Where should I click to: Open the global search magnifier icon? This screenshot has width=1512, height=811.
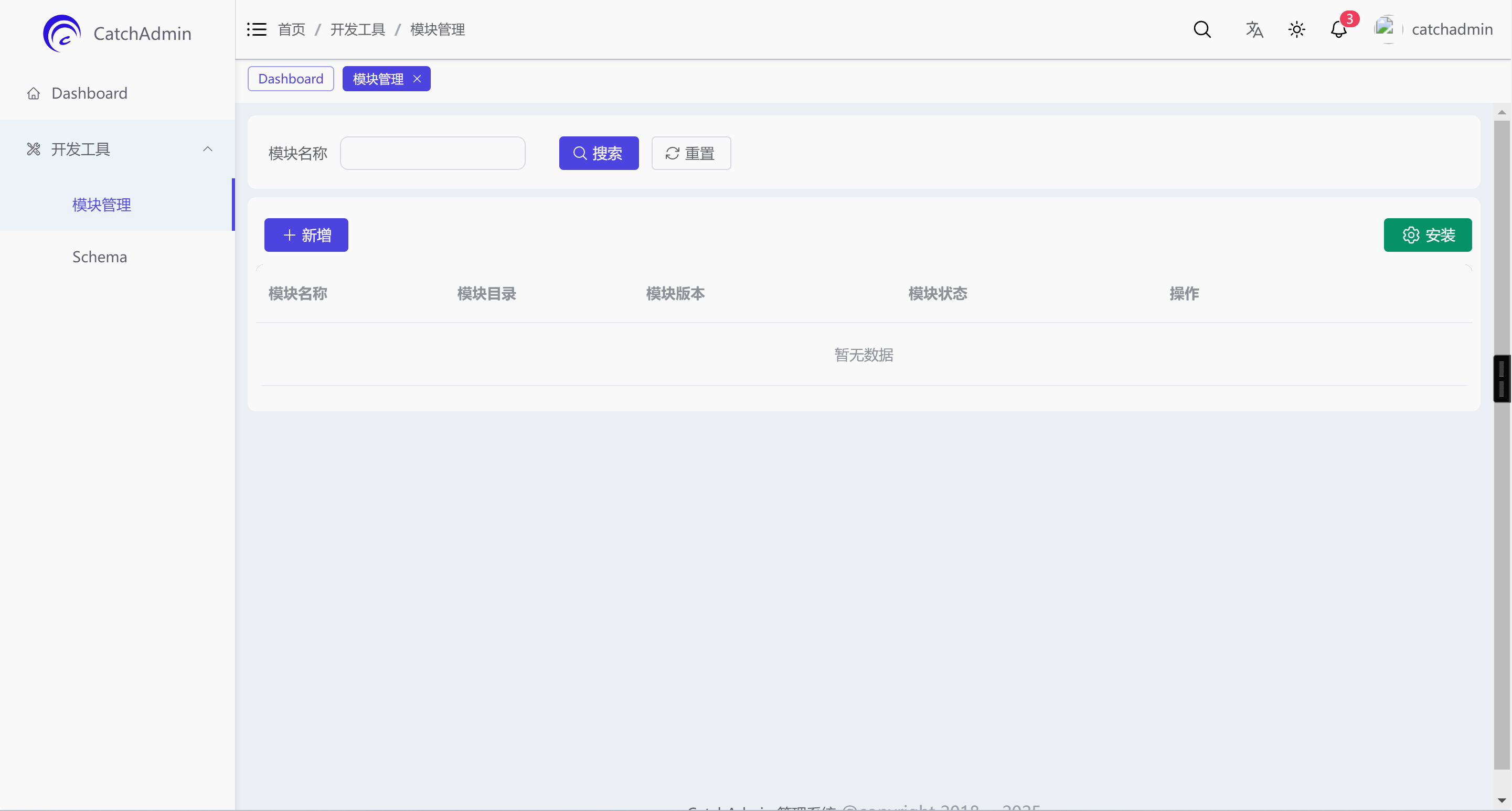pos(1202,29)
